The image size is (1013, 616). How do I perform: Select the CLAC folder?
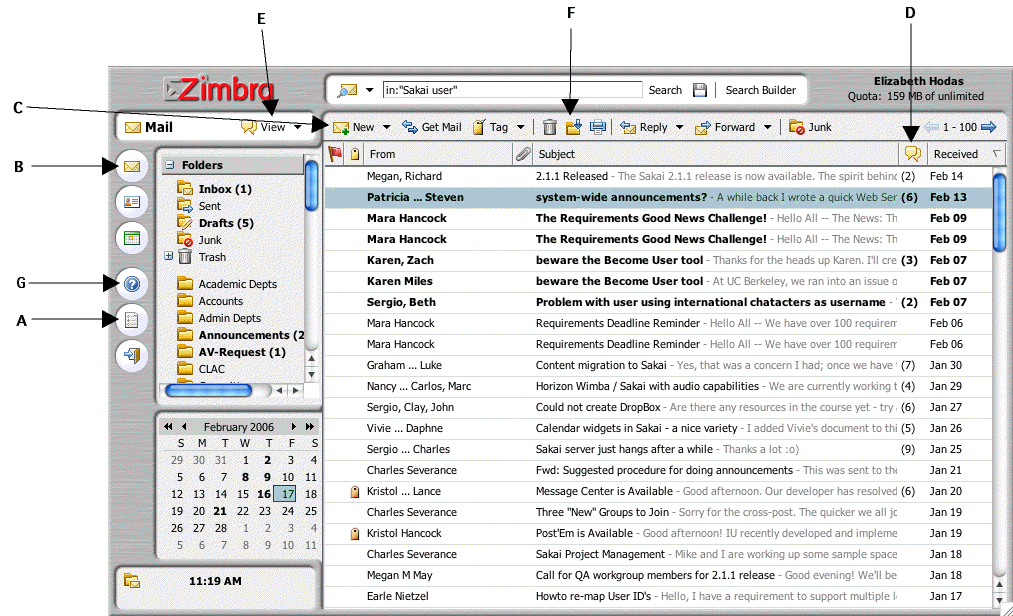click(202, 369)
